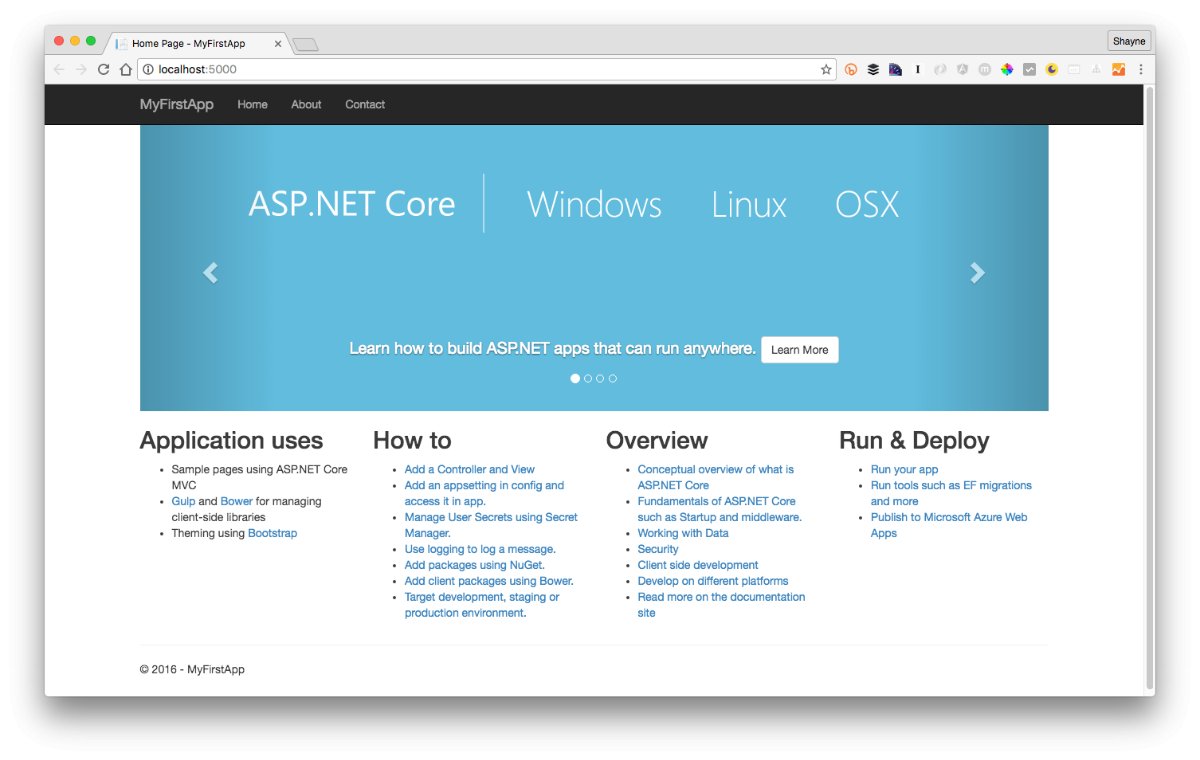Reload the page with the refresh icon
The width and height of the screenshot is (1200, 760).
coord(103,70)
